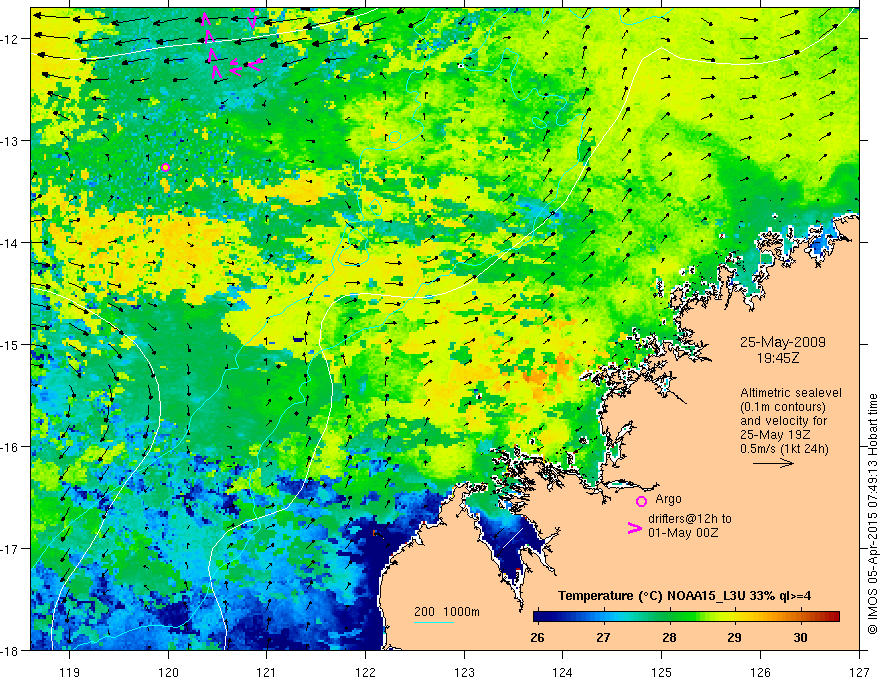Click latitude axis label '-18'
880x680 pixels.
tap(10, 650)
